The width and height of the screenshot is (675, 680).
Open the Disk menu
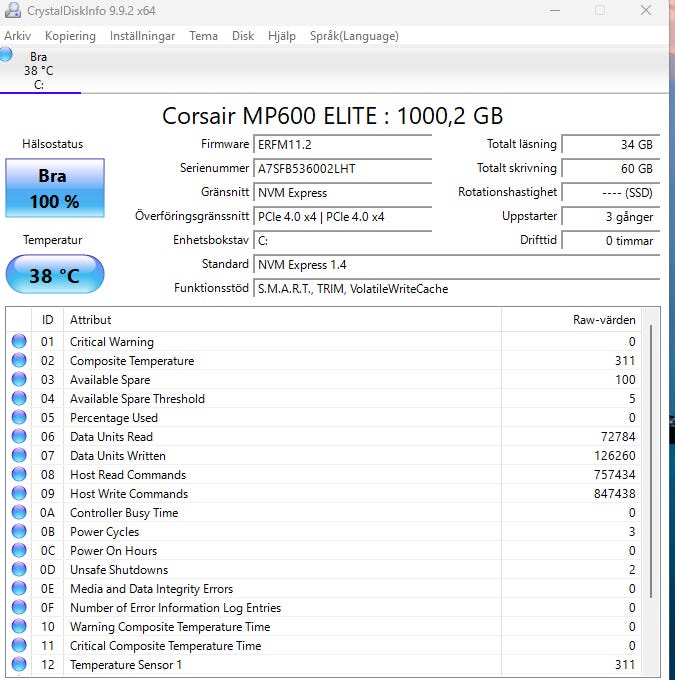(x=243, y=36)
